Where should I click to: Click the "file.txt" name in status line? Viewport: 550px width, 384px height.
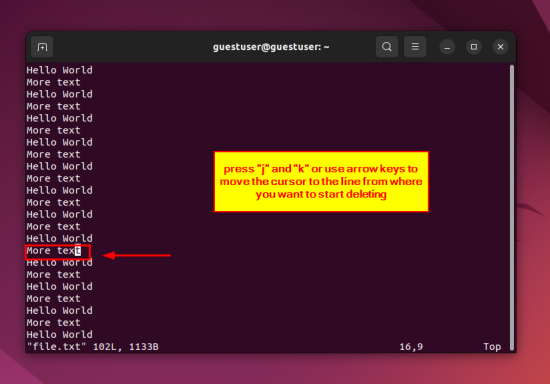pyautogui.click(x=56, y=347)
